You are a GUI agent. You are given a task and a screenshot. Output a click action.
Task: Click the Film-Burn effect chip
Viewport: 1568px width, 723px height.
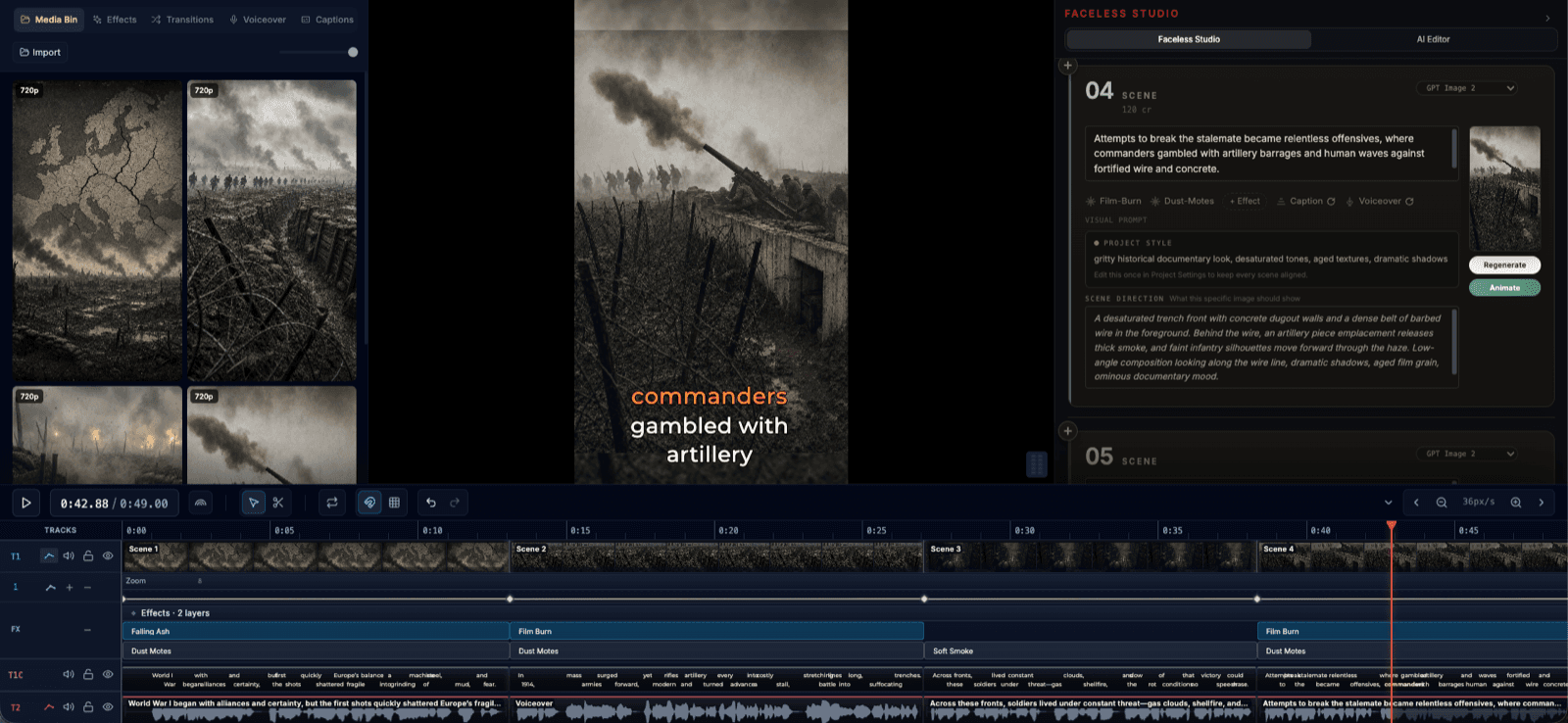(x=1113, y=201)
